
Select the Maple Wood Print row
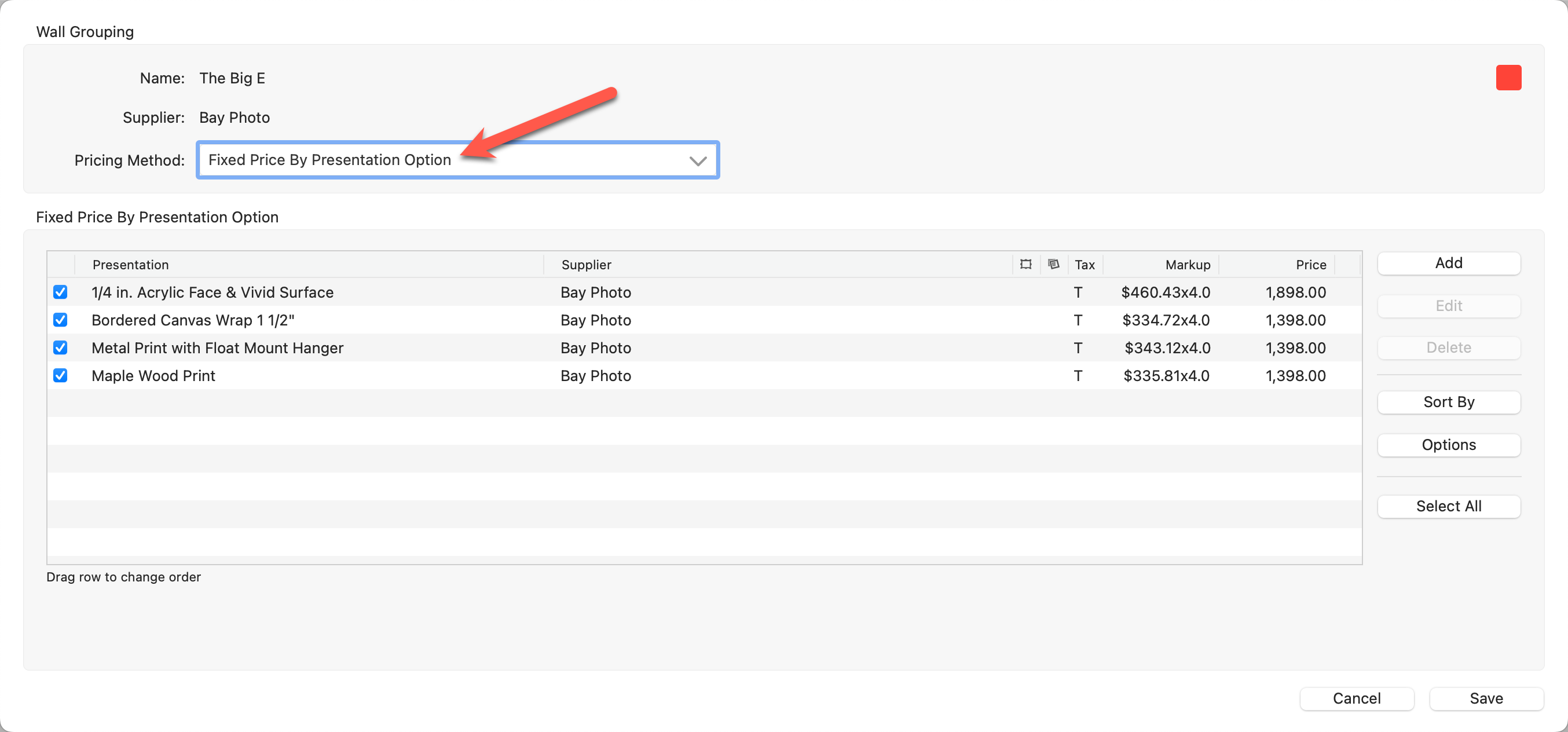click(153, 376)
